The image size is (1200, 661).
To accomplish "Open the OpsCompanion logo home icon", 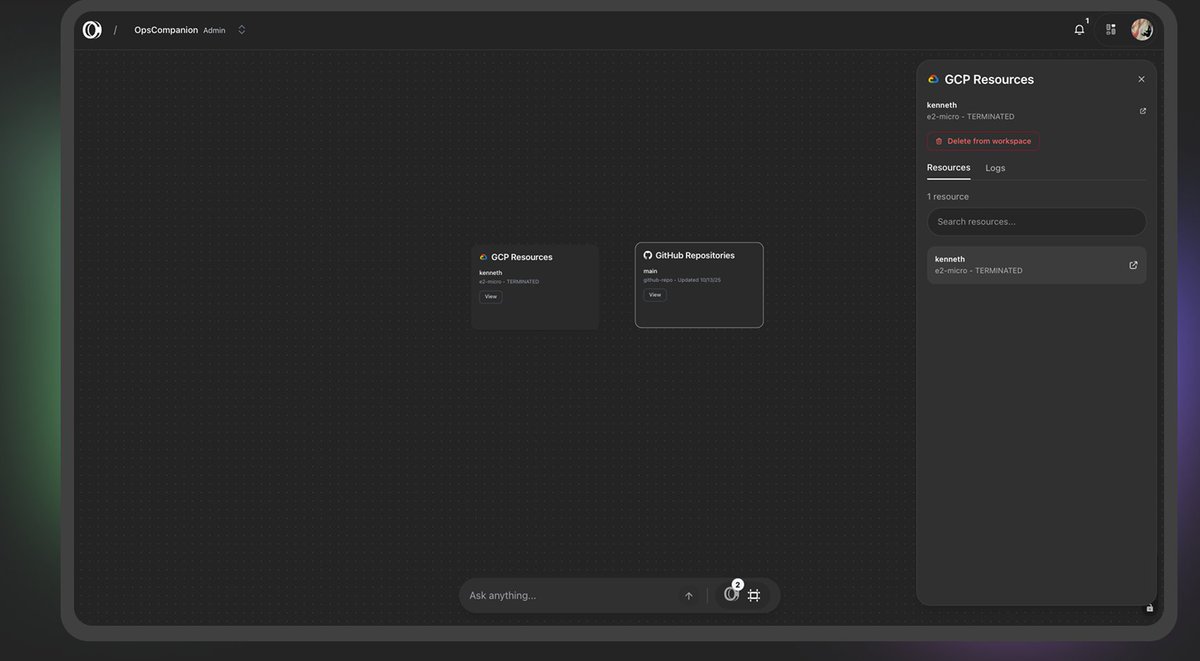I will (92, 30).
